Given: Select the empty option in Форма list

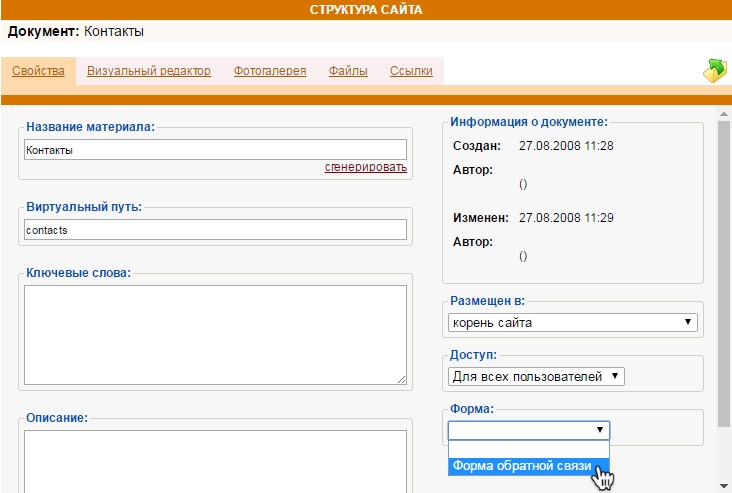Looking at the screenshot, I should pyautogui.click(x=528, y=449).
